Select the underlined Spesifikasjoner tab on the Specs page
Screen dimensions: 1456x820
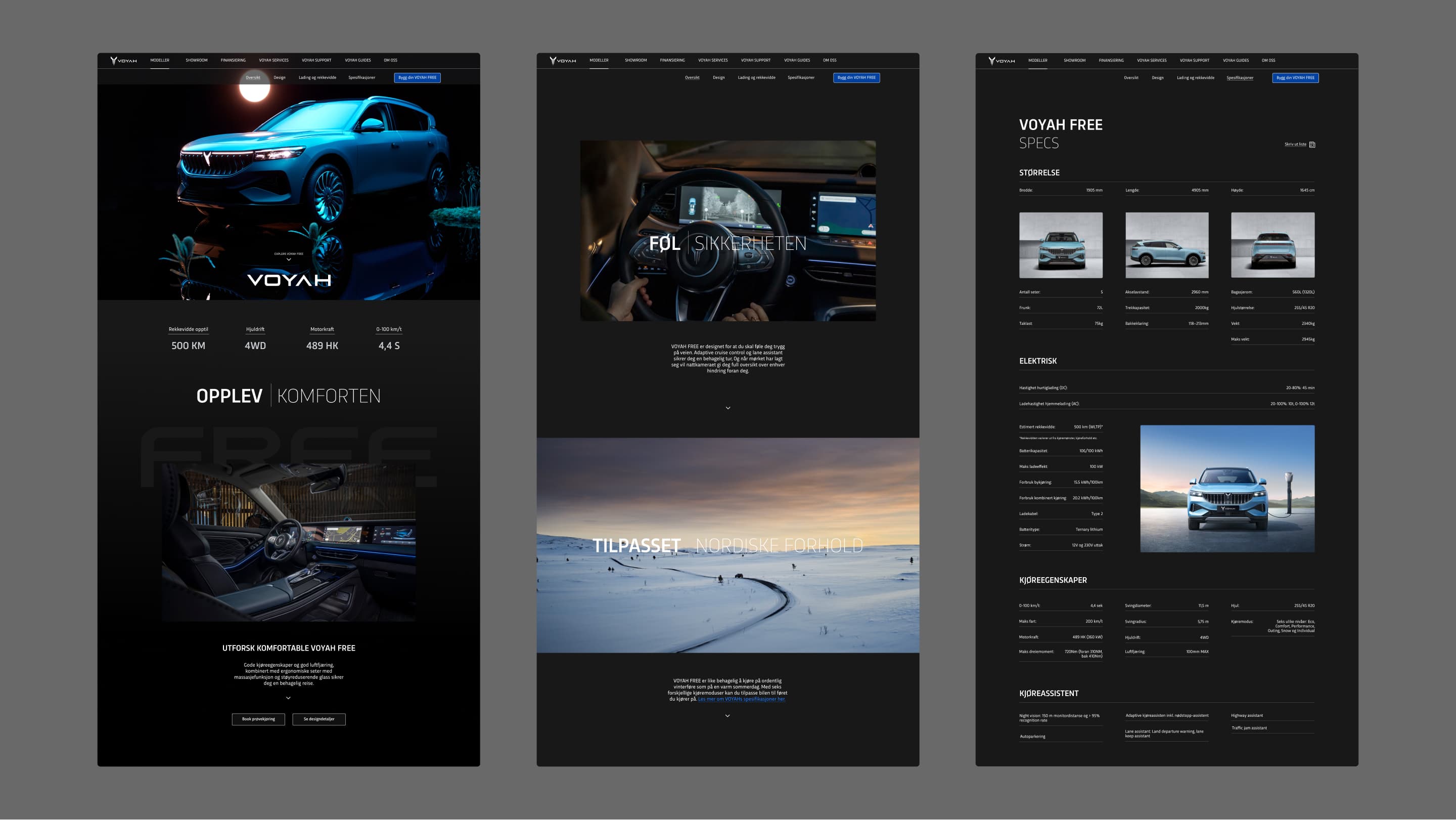pyautogui.click(x=1240, y=77)
